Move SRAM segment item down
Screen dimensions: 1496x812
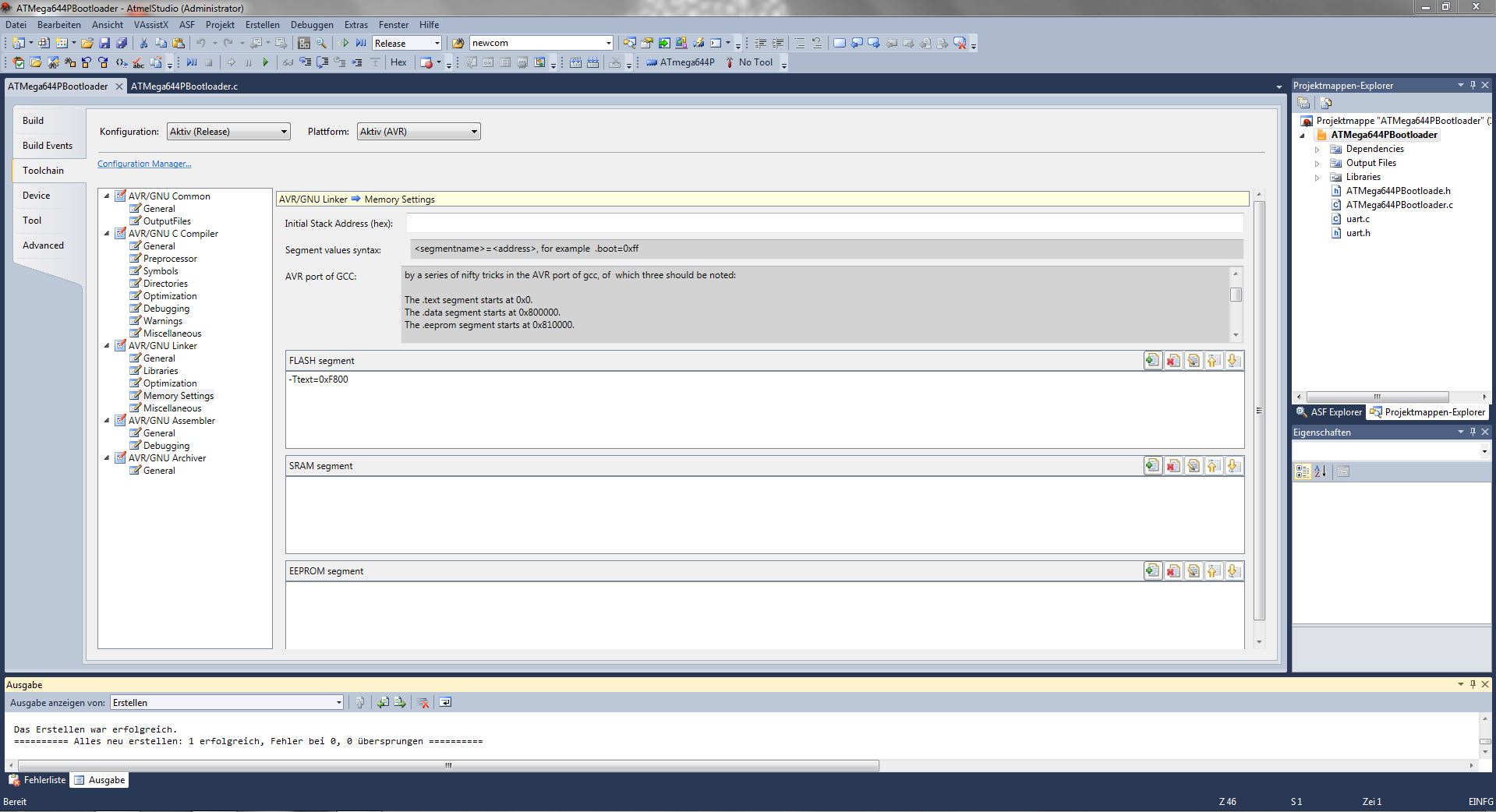(1233, 465)
